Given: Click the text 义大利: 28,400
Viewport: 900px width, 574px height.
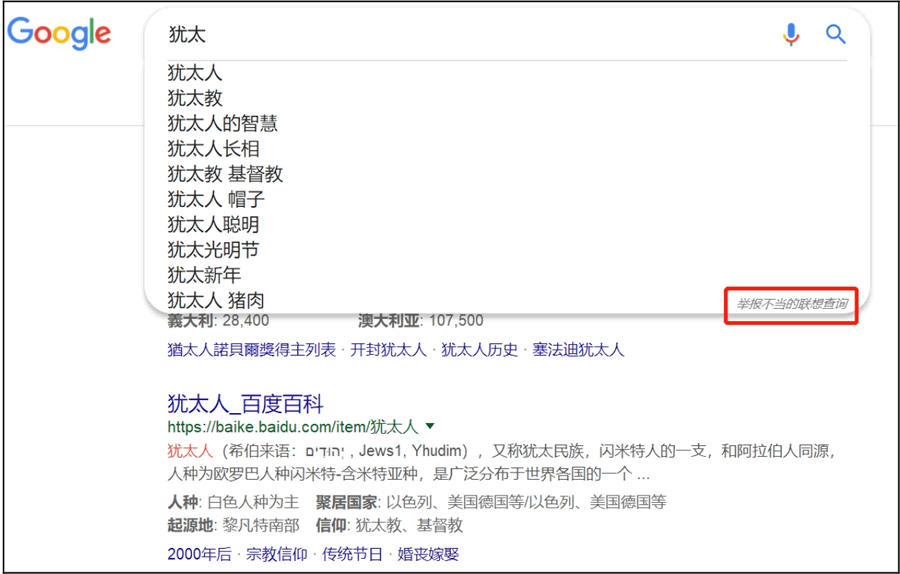Looking at the screenshot, I should [218, 320].
